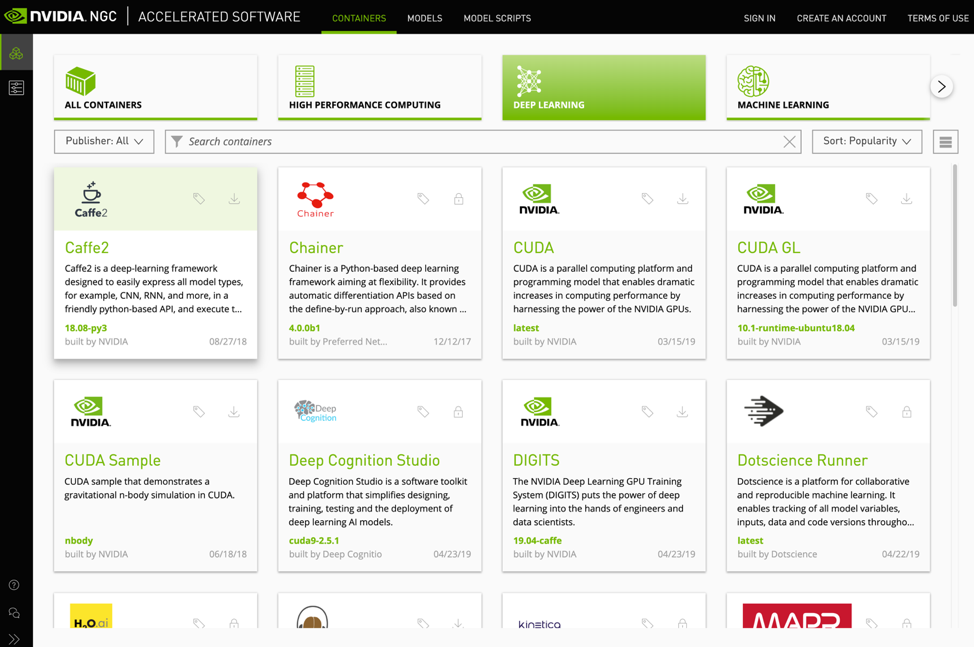Open the CUDA GL container title
Image resolution: width=974 pixels, height=647 pixels.
tap(768, 248)
